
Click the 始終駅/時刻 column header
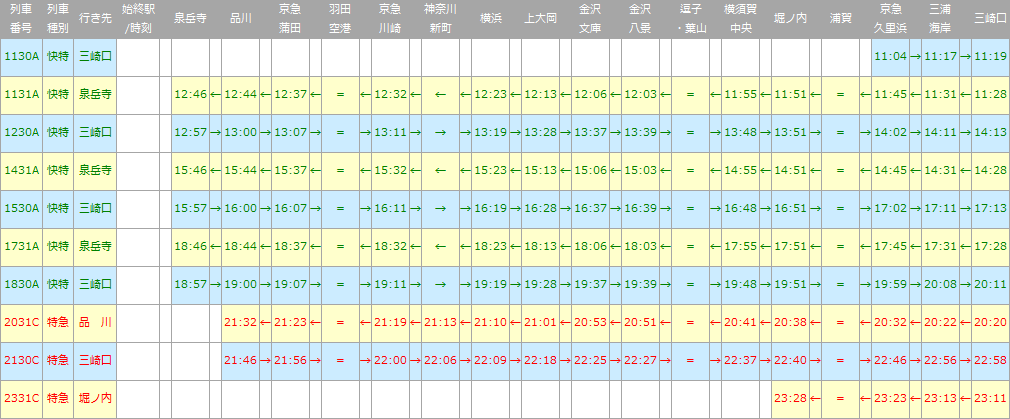[x=138, y=19]
